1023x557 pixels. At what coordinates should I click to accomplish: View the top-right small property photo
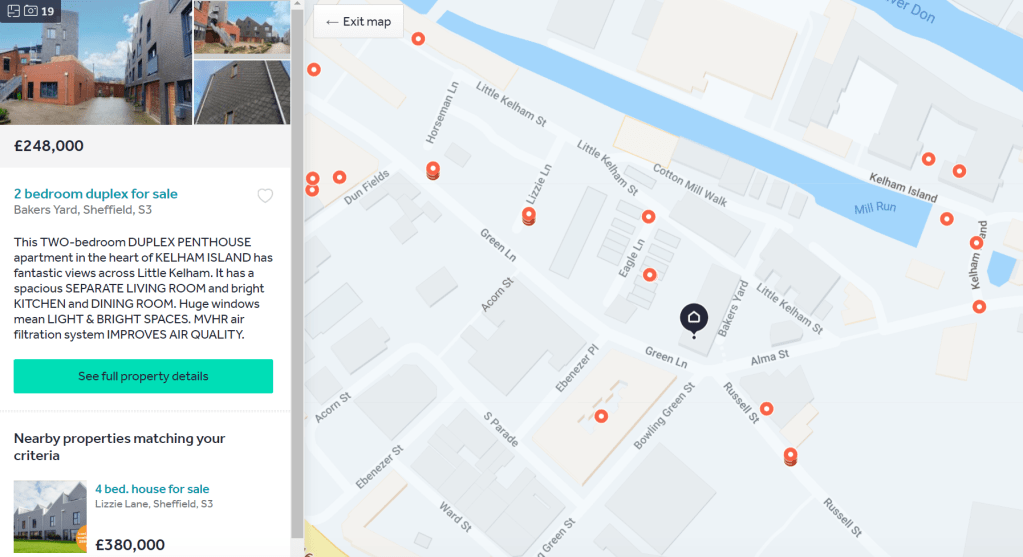click(x=241, y=28)
